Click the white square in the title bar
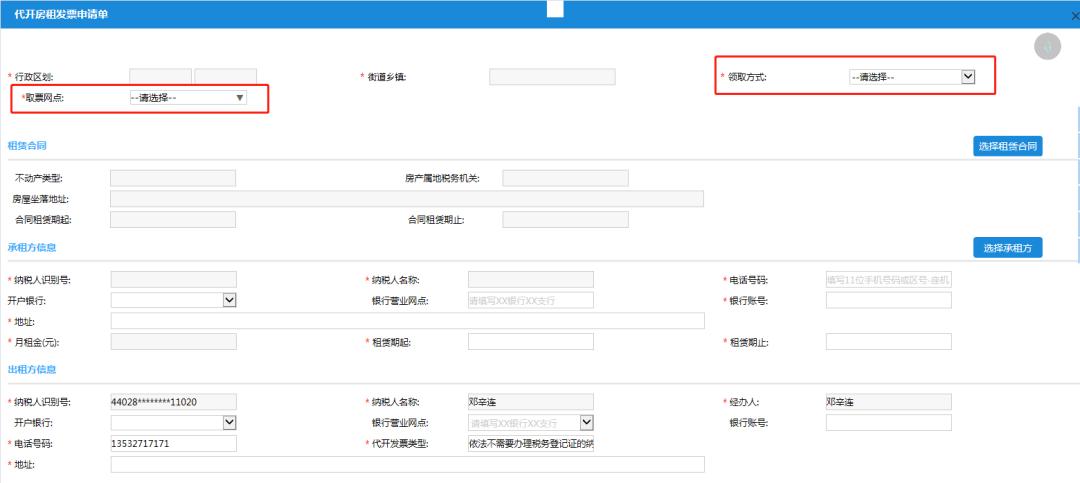1080x483 pixels. (x=555, y=9)
